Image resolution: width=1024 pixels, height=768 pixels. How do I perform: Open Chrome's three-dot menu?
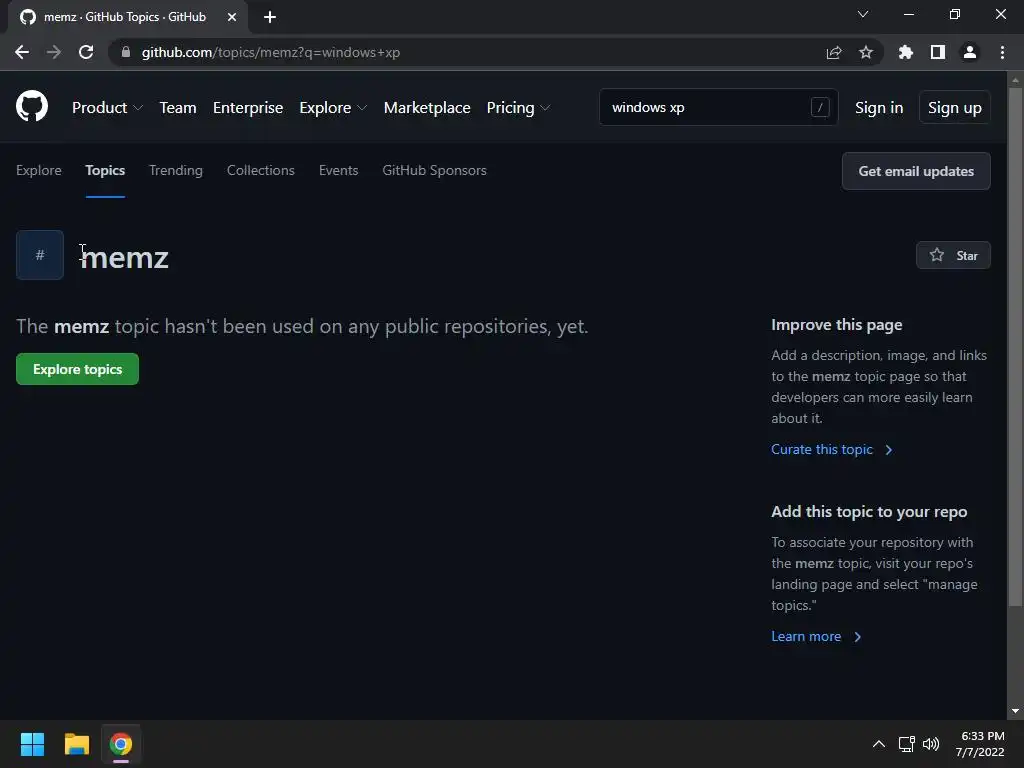point(1002,52)
